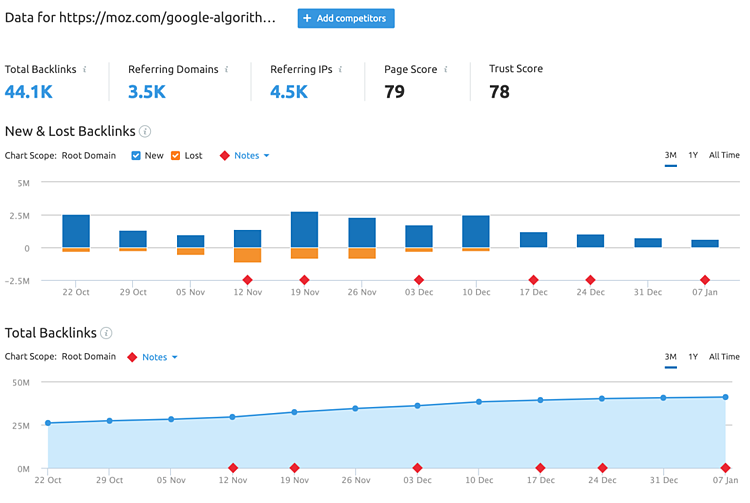Uncheck the New backlinks checkbox
Screen dimensions: 750x503
pos(136,155)
